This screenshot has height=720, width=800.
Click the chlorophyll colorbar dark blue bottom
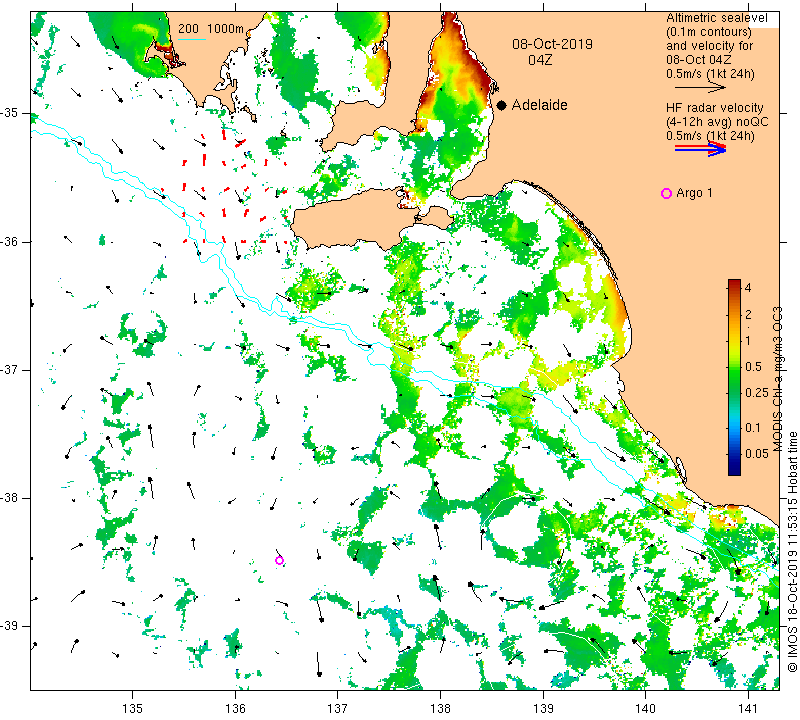(x=734, y=469)
